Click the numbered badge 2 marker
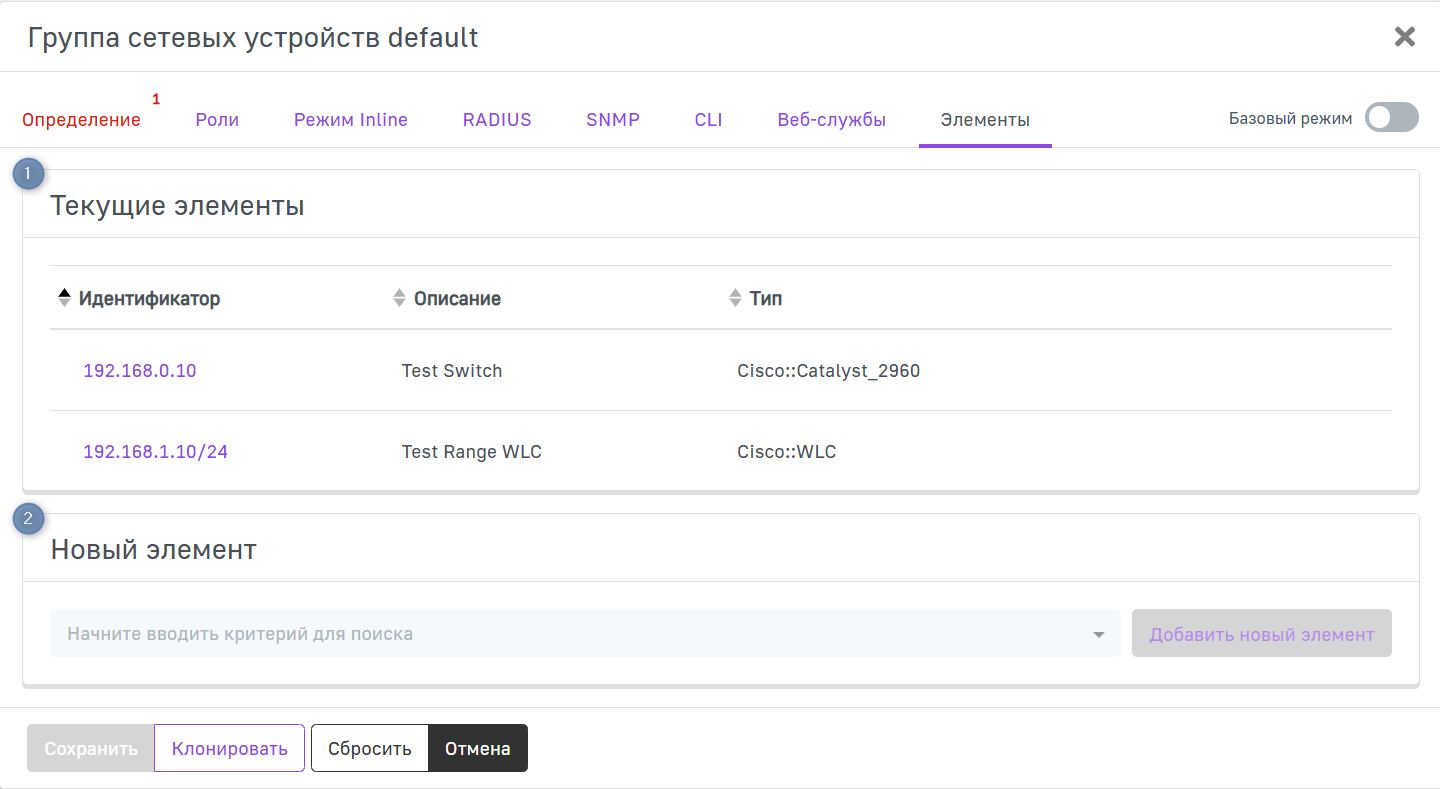1440x789 pixels. click(x=28, y=518)
